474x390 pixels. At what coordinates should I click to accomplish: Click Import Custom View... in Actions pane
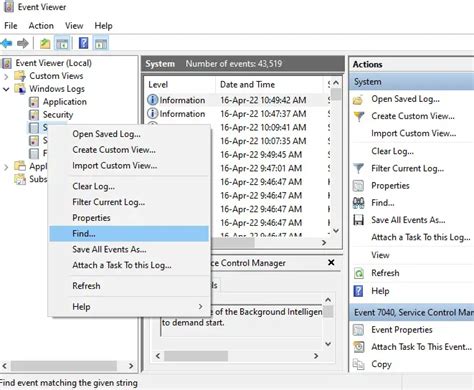pyautogui.click(x=413, y=133)
